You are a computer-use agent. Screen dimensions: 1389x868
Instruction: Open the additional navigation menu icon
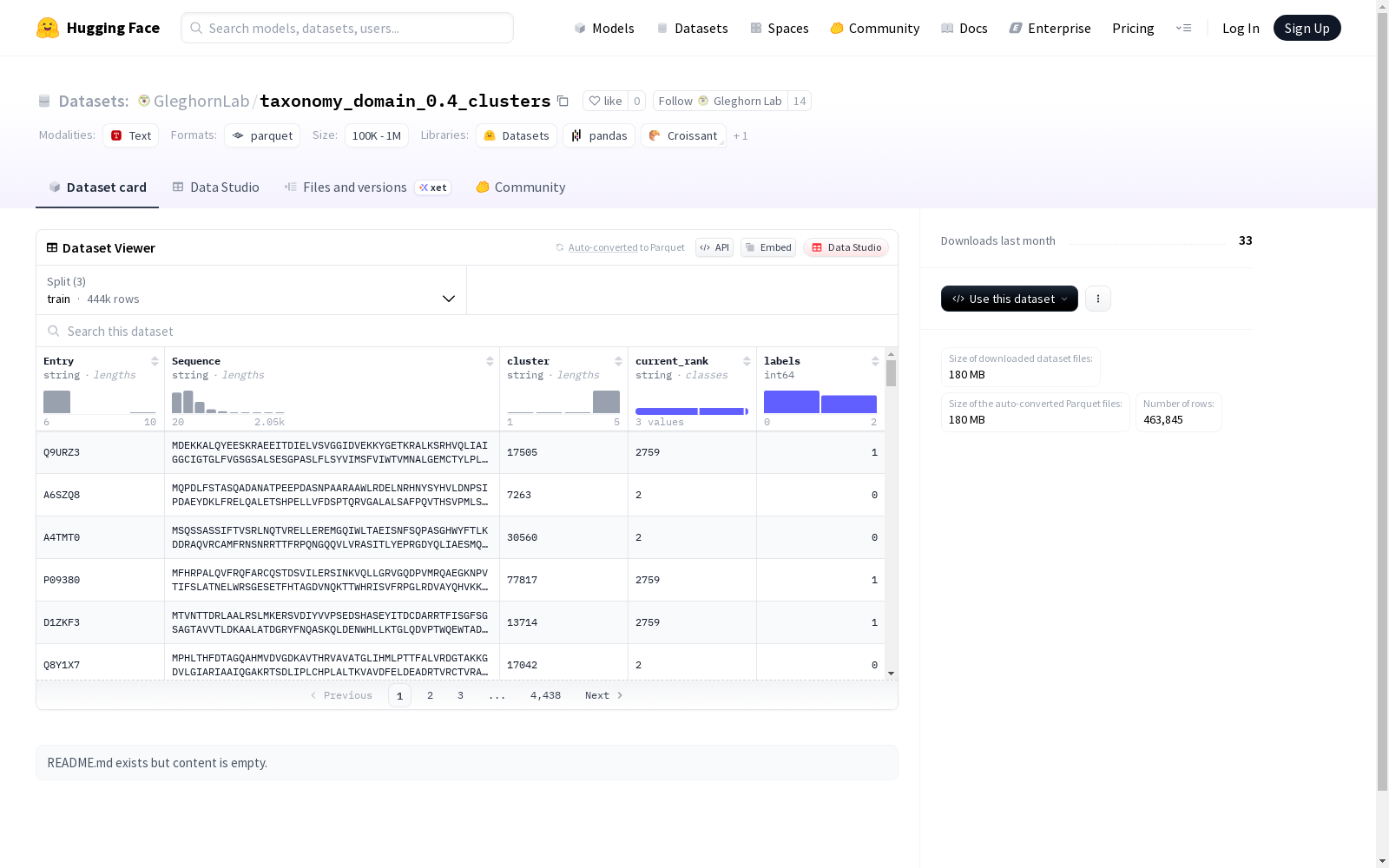coord(1183,28)
